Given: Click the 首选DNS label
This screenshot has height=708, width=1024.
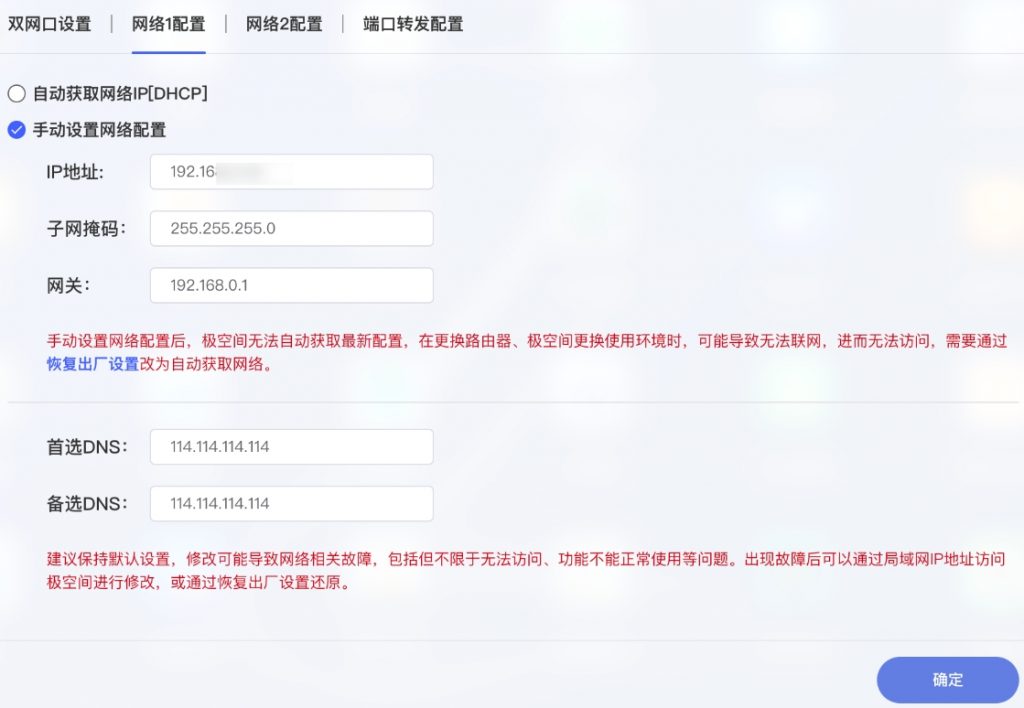Looking at the screenshot, I should click(x=88, y=446).
